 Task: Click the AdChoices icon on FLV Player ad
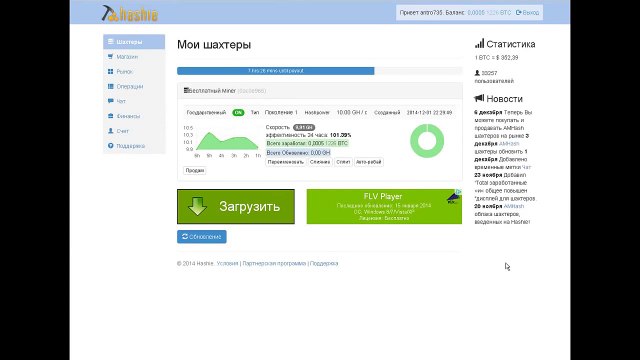[x=458, y=192]
